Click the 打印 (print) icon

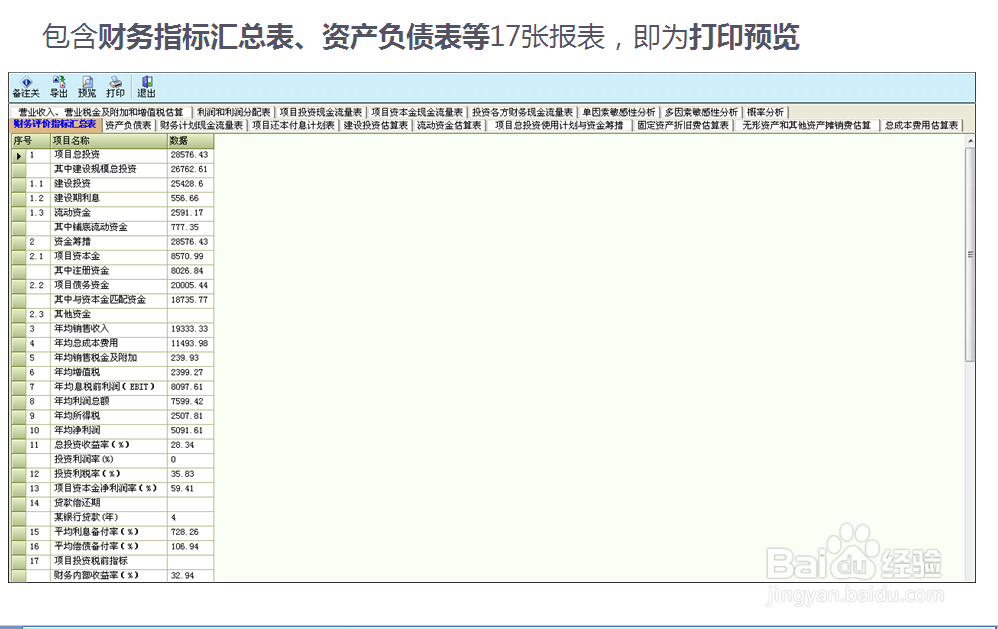117,84
